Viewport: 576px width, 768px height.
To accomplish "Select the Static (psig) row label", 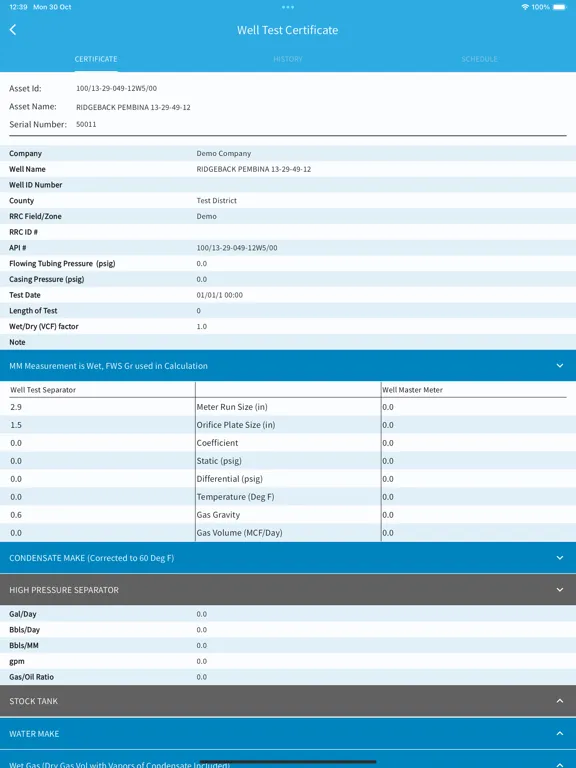I will click(219, 461).
